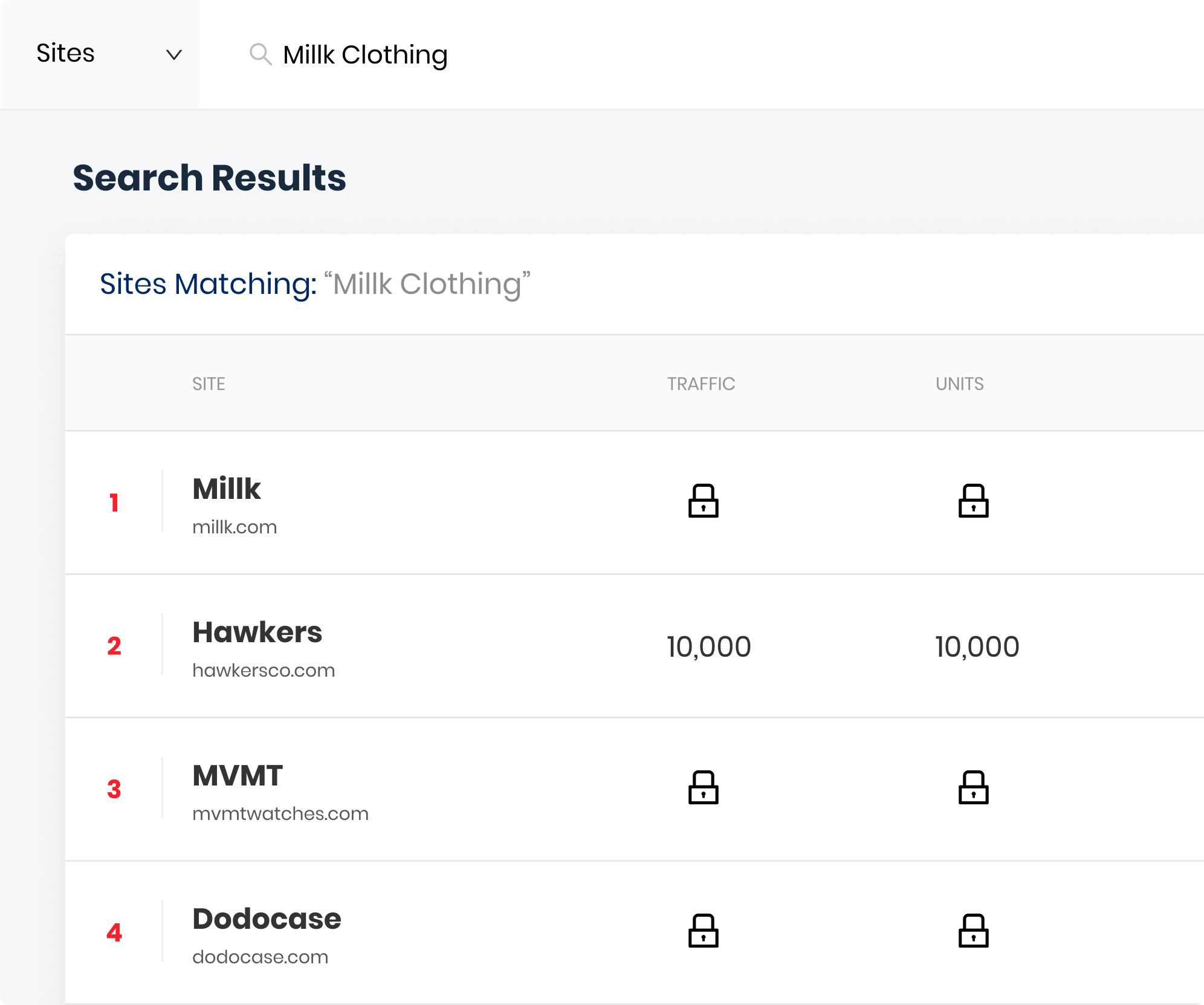
Task: Click MVMT's locked traffic icon
Action: 703,787
